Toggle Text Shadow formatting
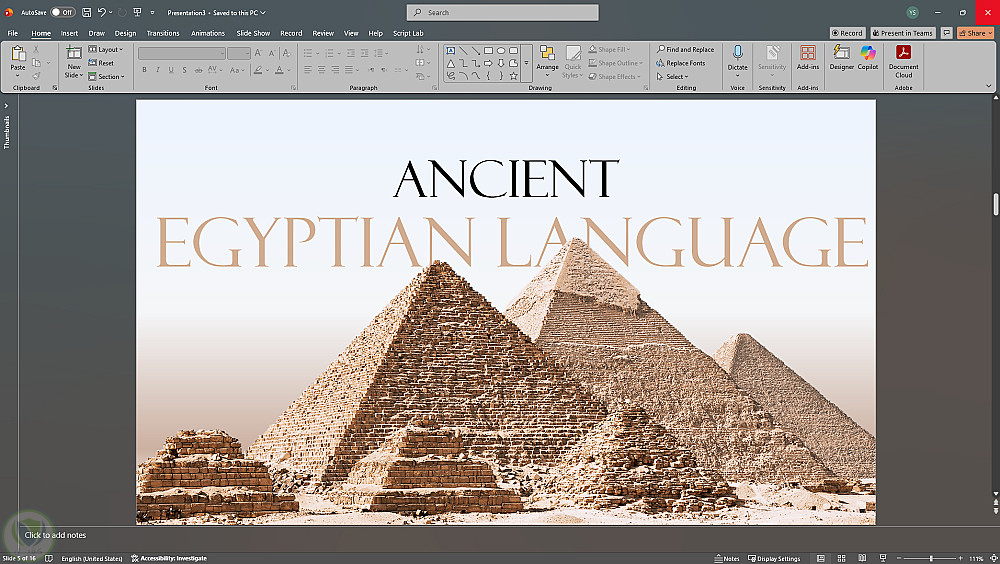 tap(184, 70)
